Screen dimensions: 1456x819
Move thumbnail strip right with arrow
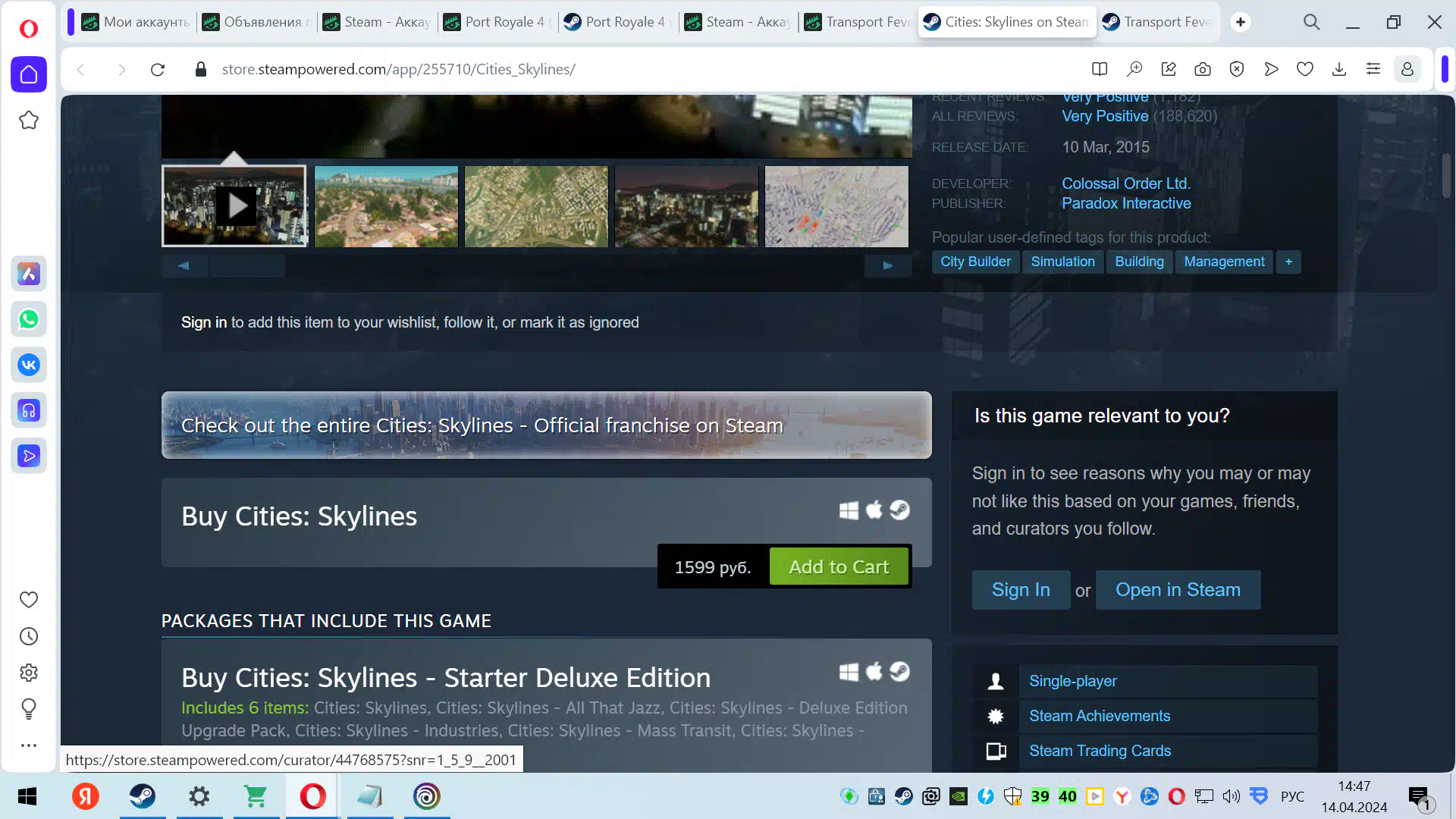point(888,265)
